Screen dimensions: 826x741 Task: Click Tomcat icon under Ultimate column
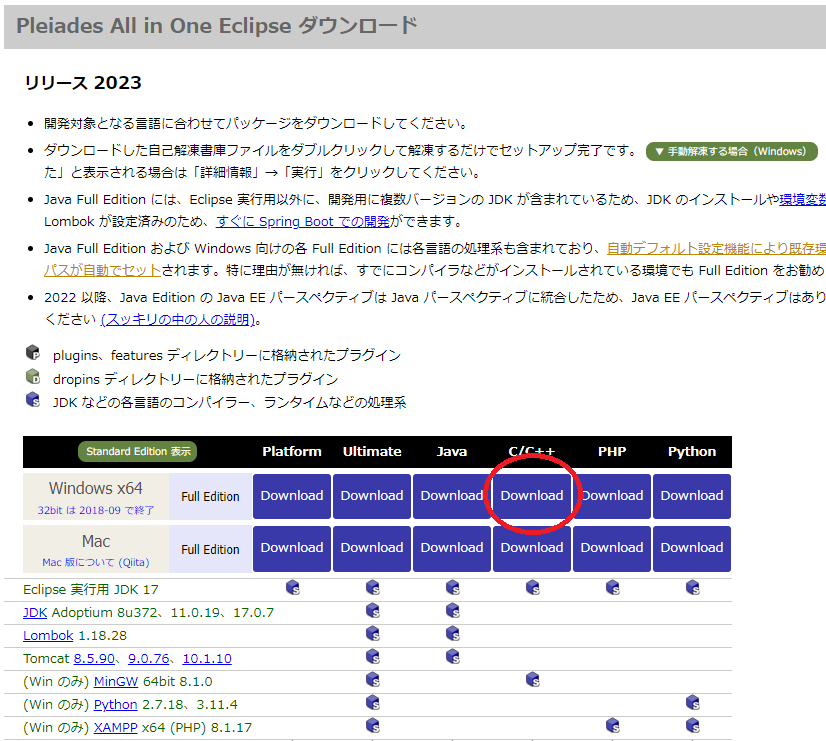373,657
